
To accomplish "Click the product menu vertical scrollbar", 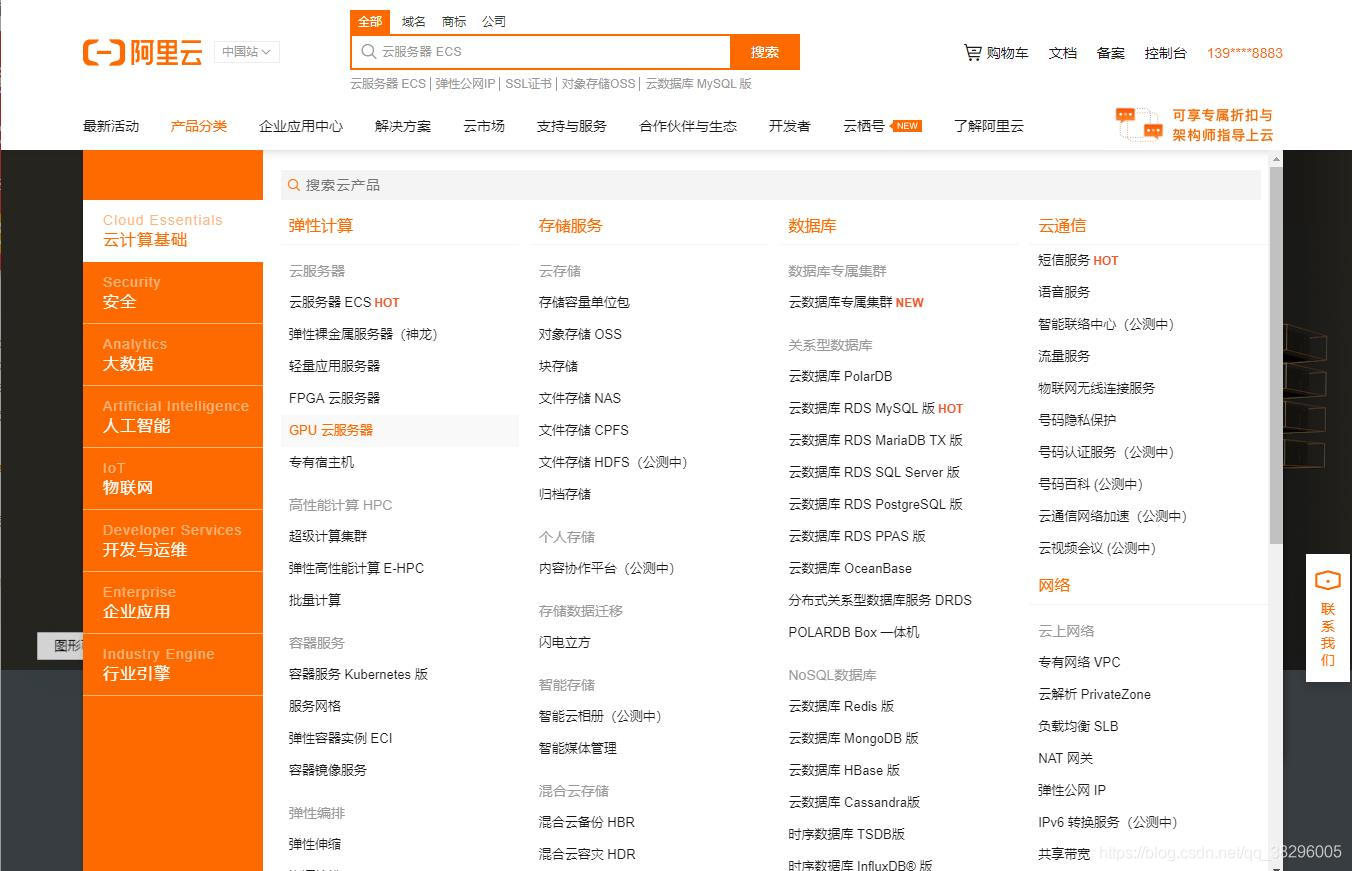I will [x=1275, y=355].
